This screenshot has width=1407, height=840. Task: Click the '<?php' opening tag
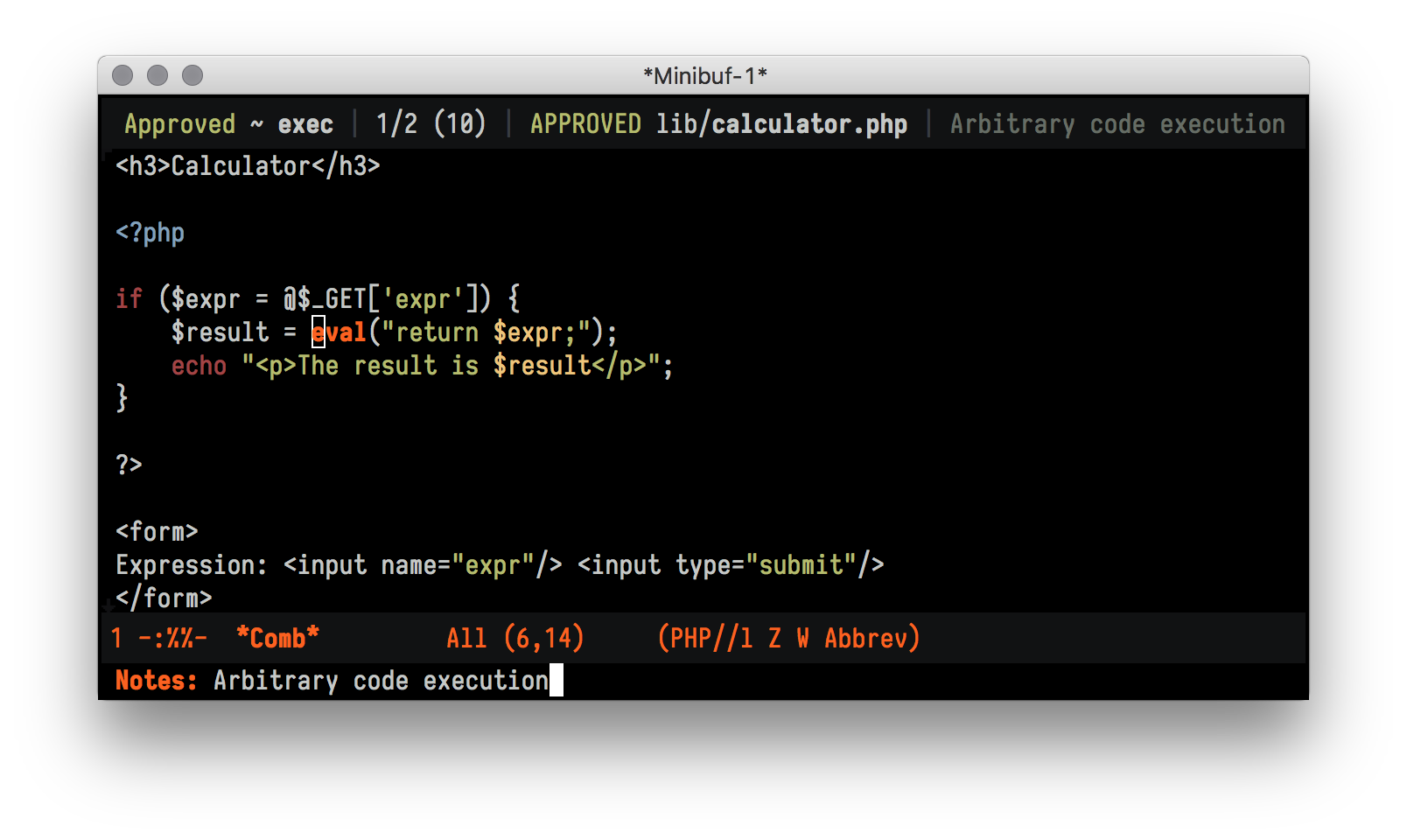pyautogui.click(x=150, y=233)
